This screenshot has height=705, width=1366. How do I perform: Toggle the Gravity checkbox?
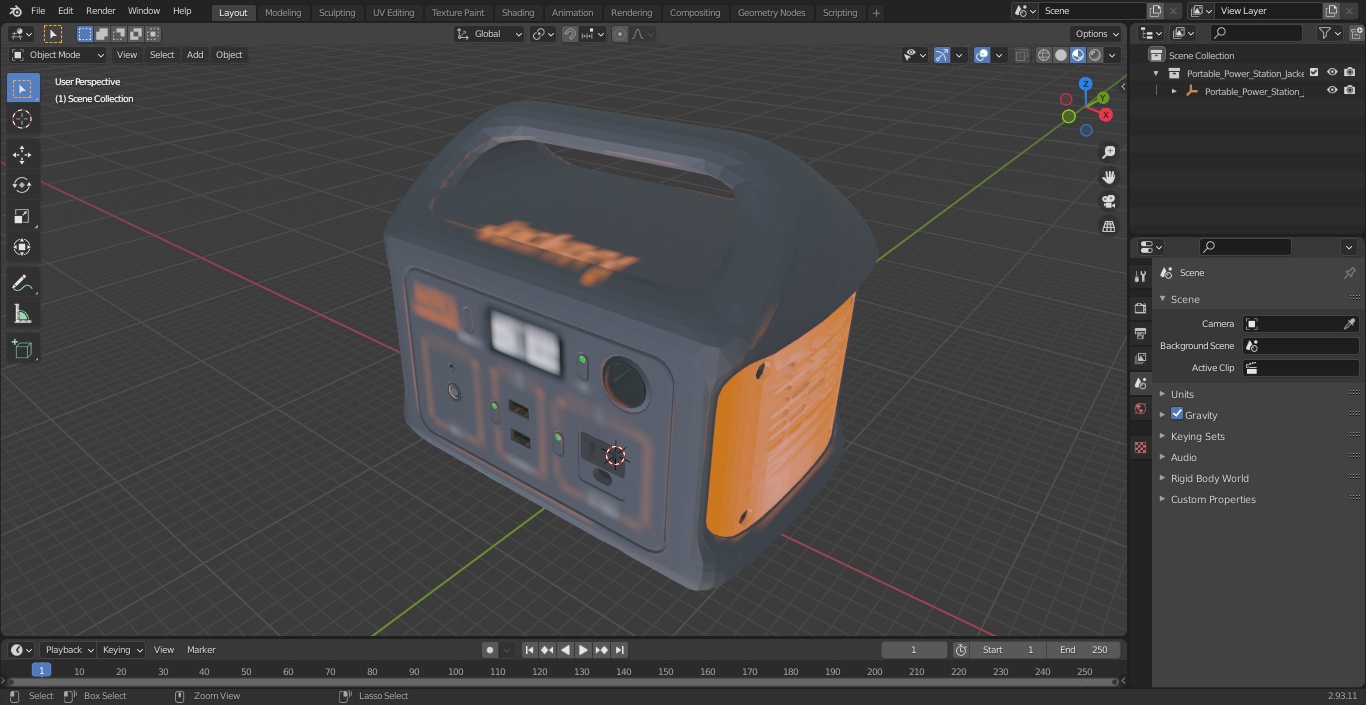pyautogui.click(x=1177, y=414)
